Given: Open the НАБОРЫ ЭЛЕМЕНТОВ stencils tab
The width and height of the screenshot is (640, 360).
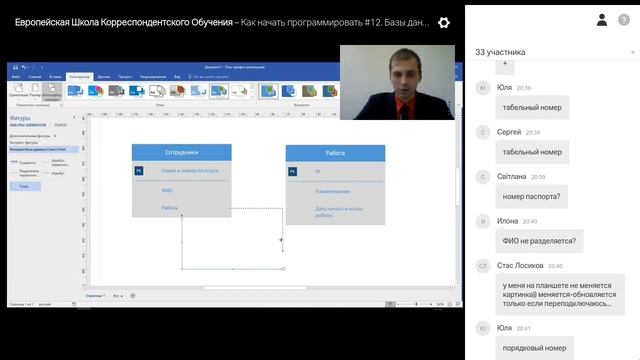Looking at the screenshot, I should (x=28, y=125).
